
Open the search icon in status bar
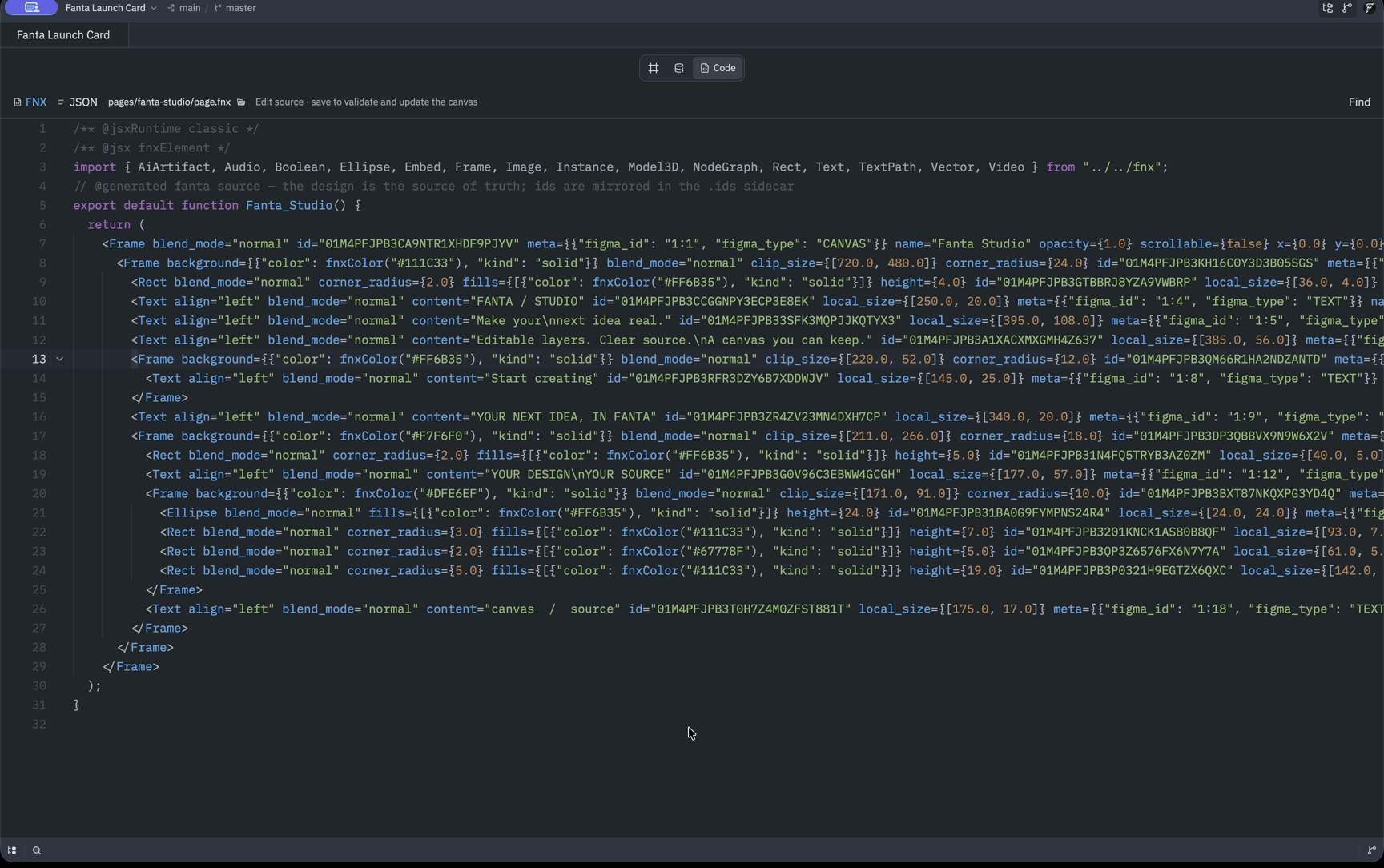[36, 850]
